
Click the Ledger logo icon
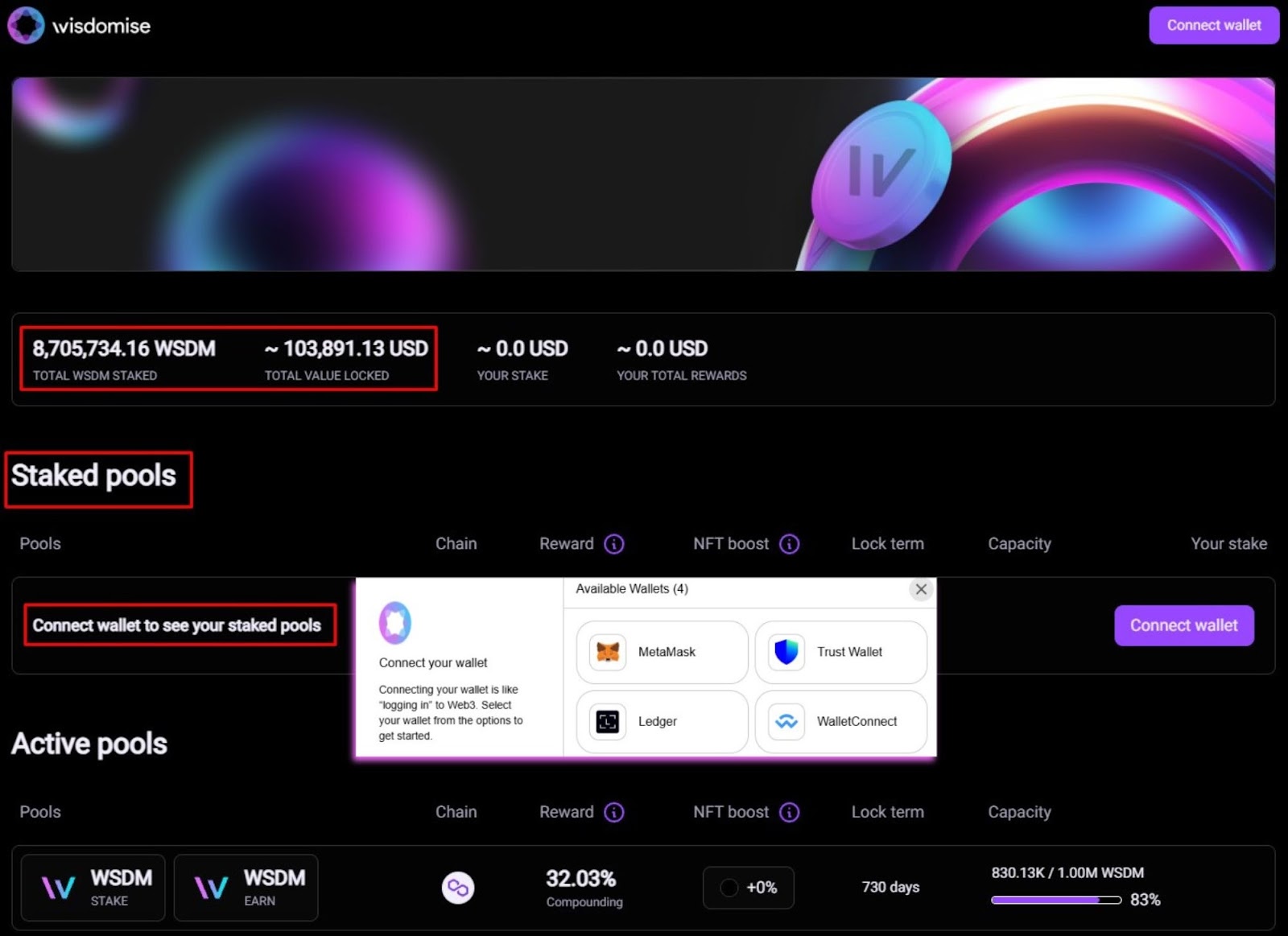(608, 721)
